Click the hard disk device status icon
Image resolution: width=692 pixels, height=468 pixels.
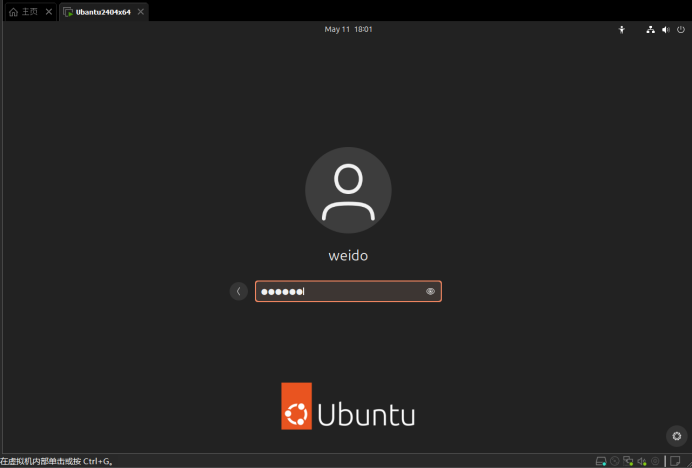pos(601,461)
